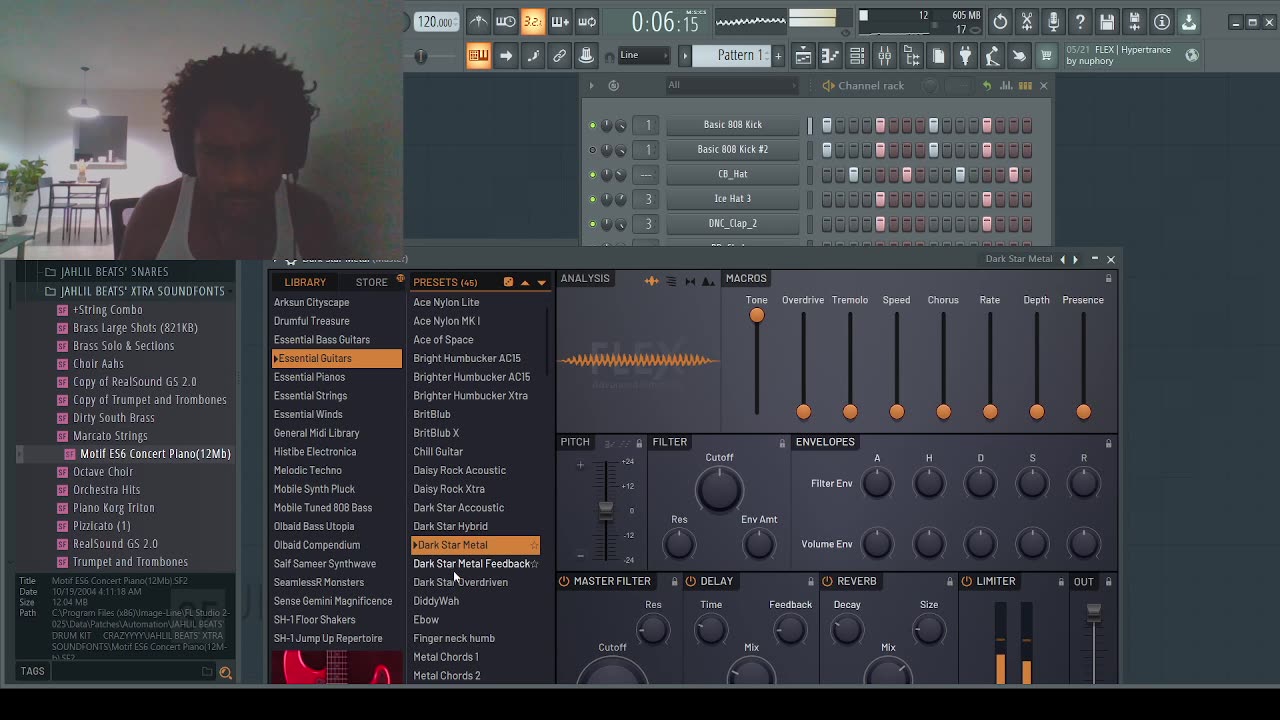This screenshot has width=1280, height=720.
Task: Select the Essential Pianos library pack
Action: [309, 377]
